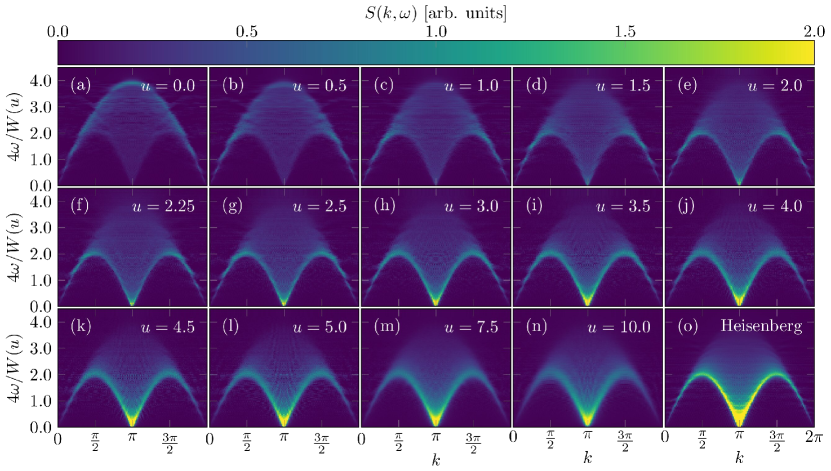
Task: Click the 2.0 y-tick of panel (f)
Action: coord(40,254)
